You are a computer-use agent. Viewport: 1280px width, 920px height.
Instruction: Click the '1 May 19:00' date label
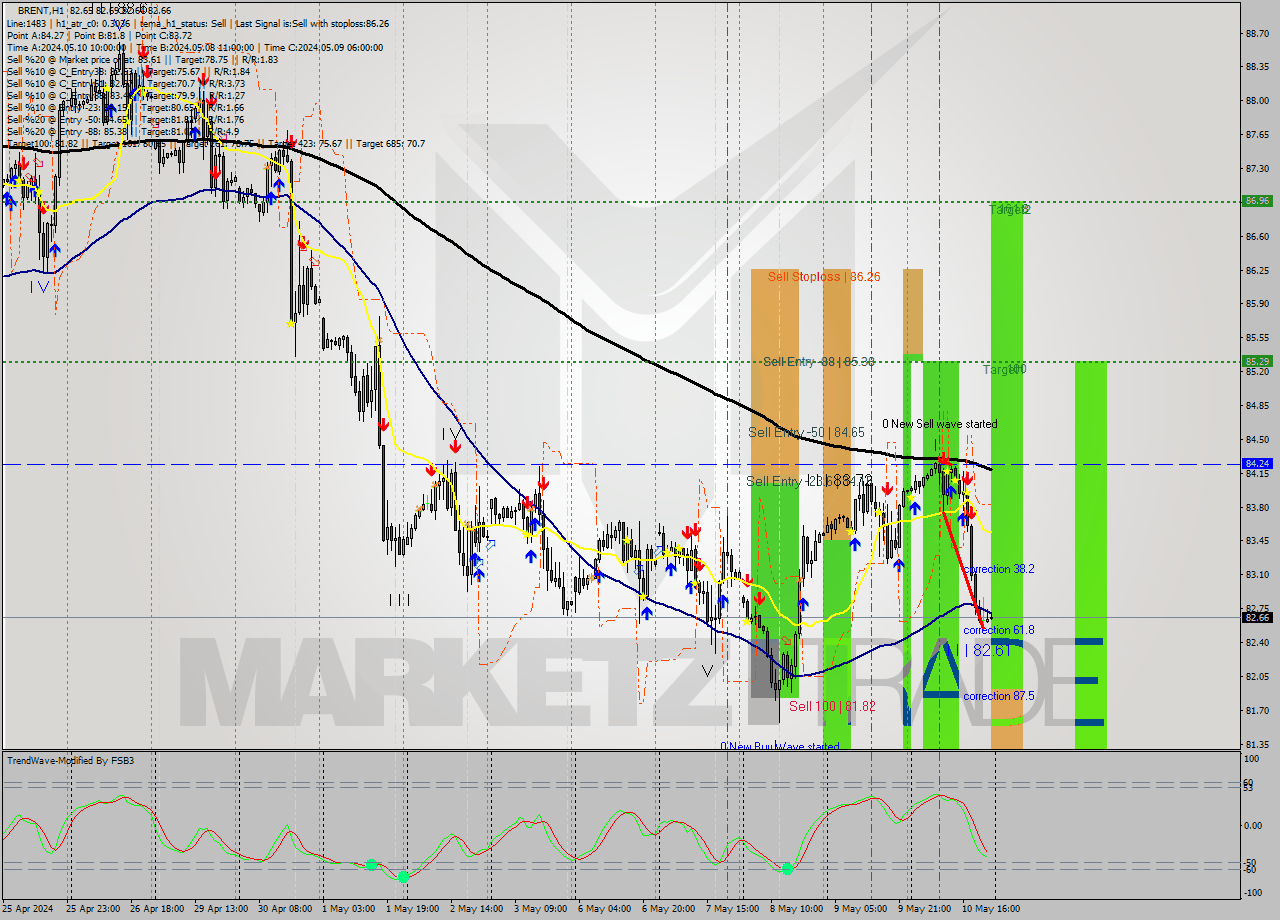tap(415, 908)
